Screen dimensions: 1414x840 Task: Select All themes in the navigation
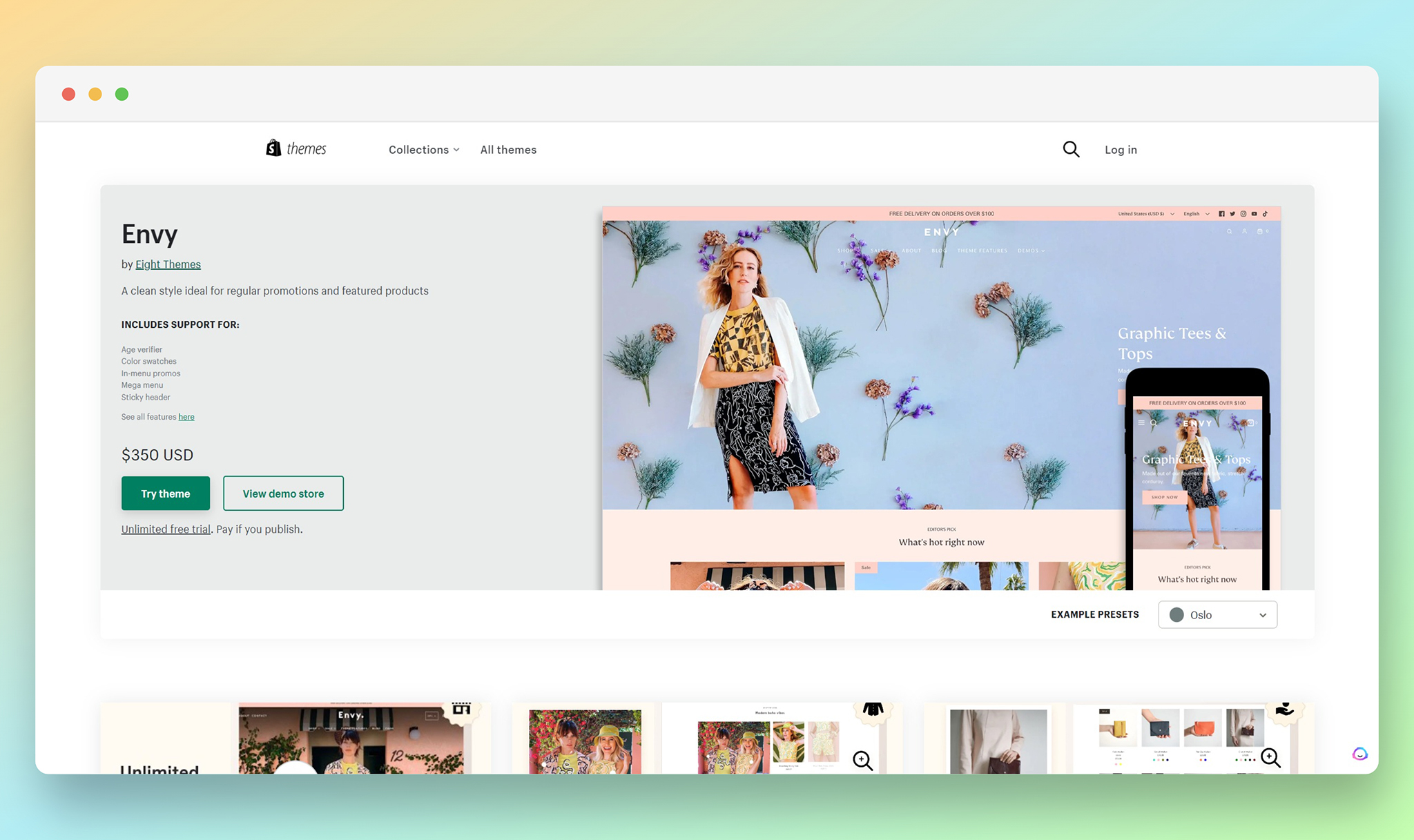tap(507, 149)
